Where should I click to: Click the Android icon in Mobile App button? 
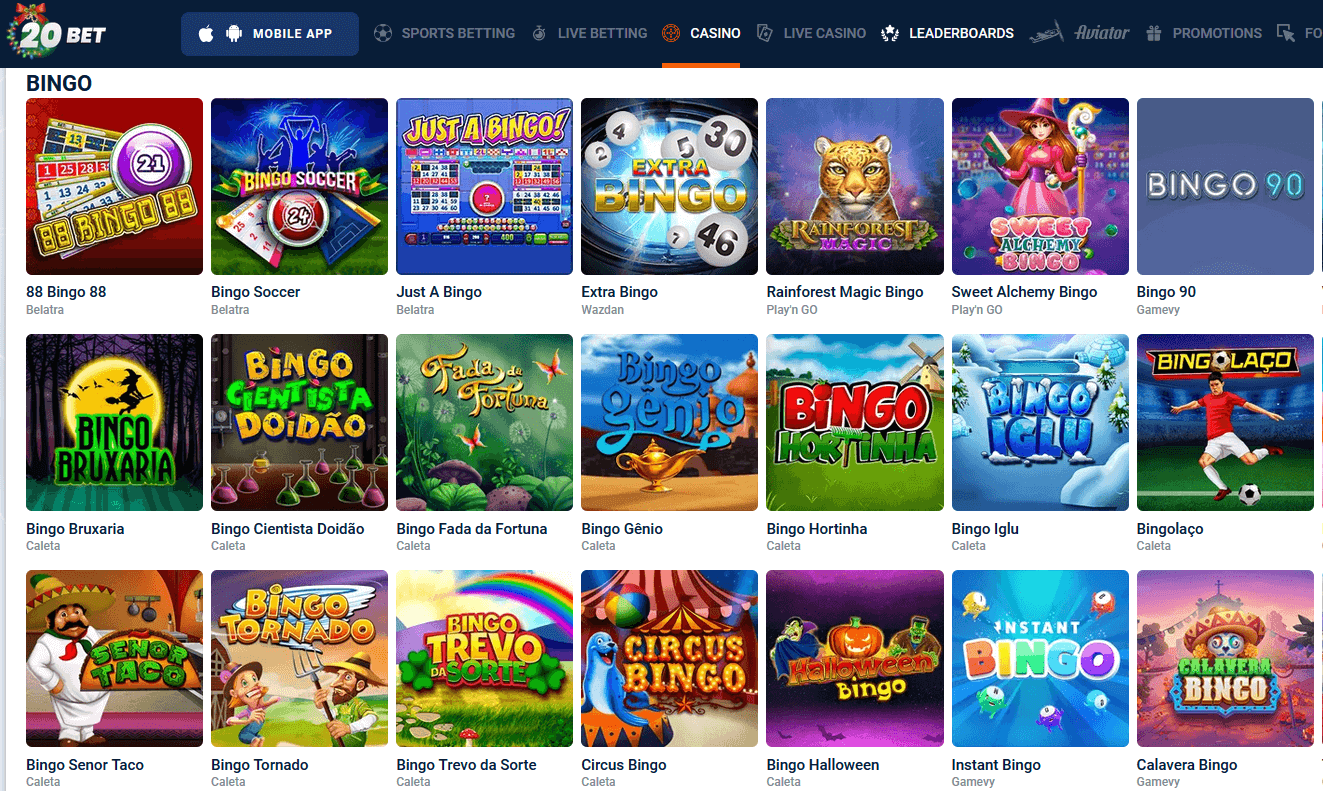pos(234,34)
